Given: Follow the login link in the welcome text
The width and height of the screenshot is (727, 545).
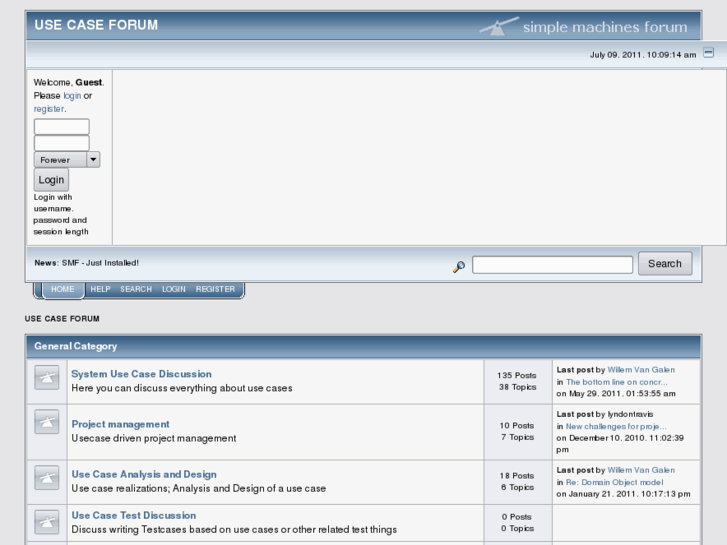Looking at the screenshot, I should coord(72,96).
